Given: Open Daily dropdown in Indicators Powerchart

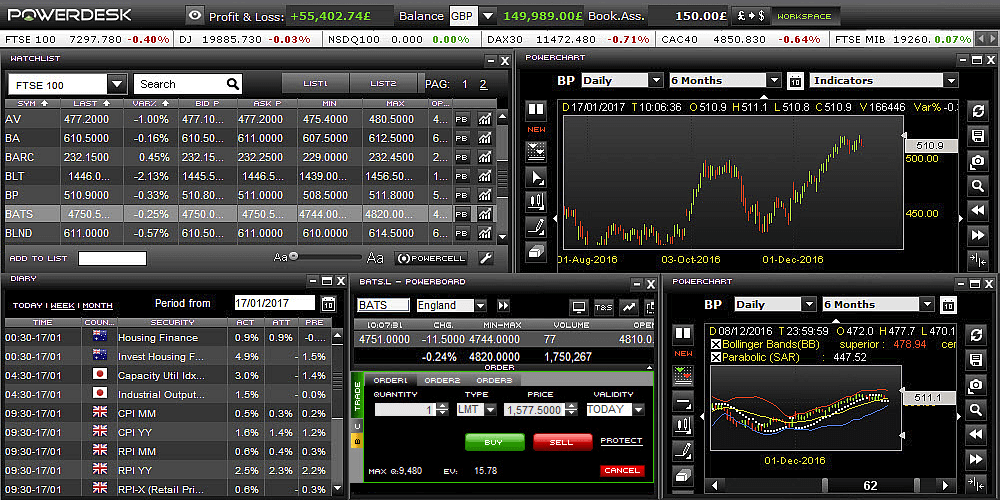Looking at the screenshot, I should pyautogui.click(x=656, y=81).
